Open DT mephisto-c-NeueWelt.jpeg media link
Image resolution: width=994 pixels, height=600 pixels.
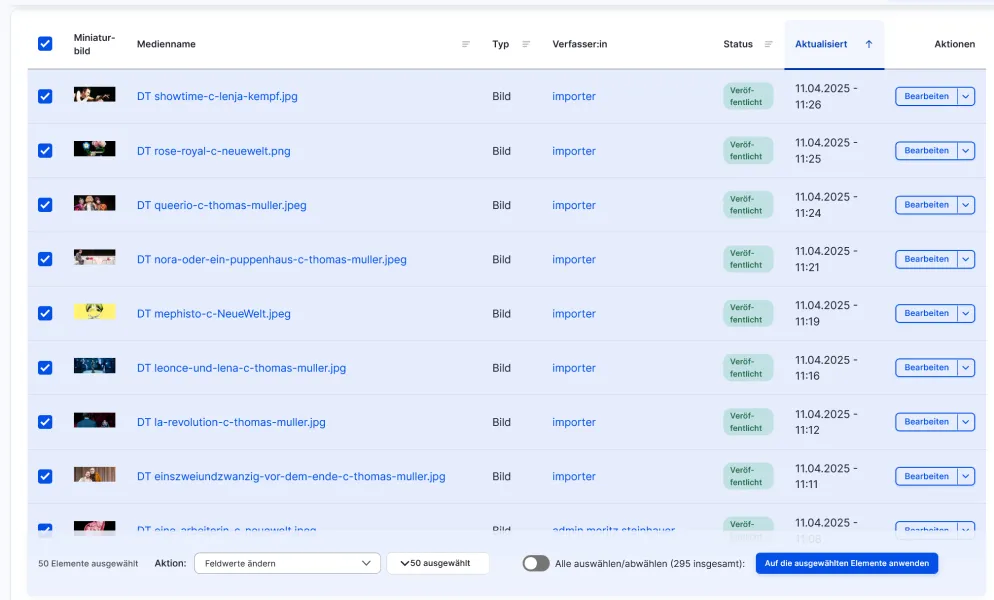pos(214,313)
